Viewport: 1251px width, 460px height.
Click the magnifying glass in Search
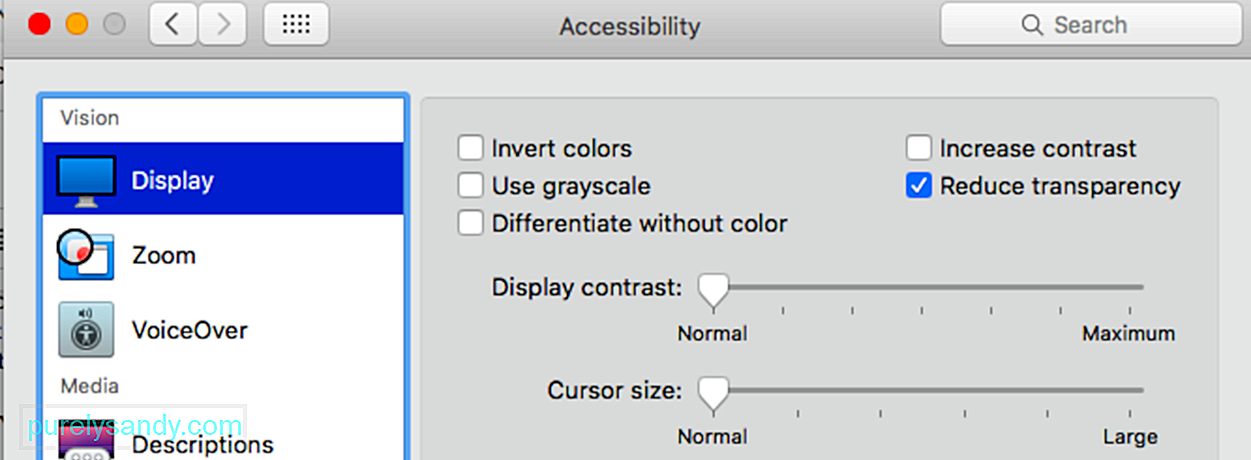[1032, 25]
